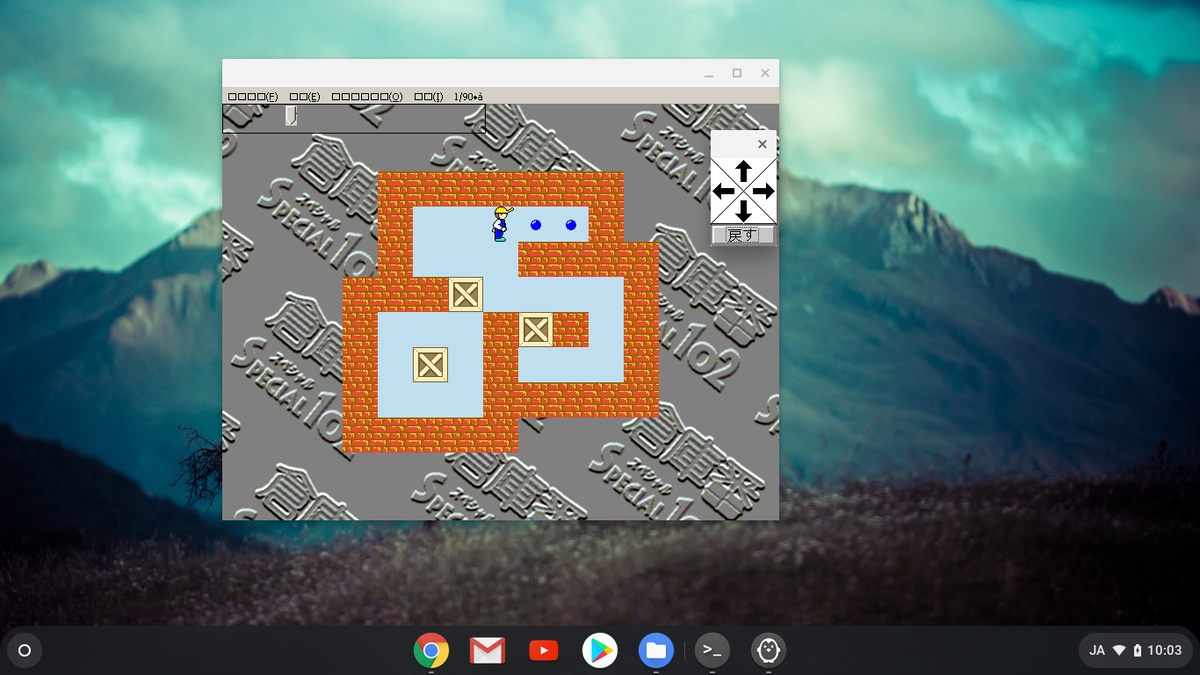Click the JA input method indicator
The width and height of the screenshot is (1200, 675).
click(x=1097, y=651)
